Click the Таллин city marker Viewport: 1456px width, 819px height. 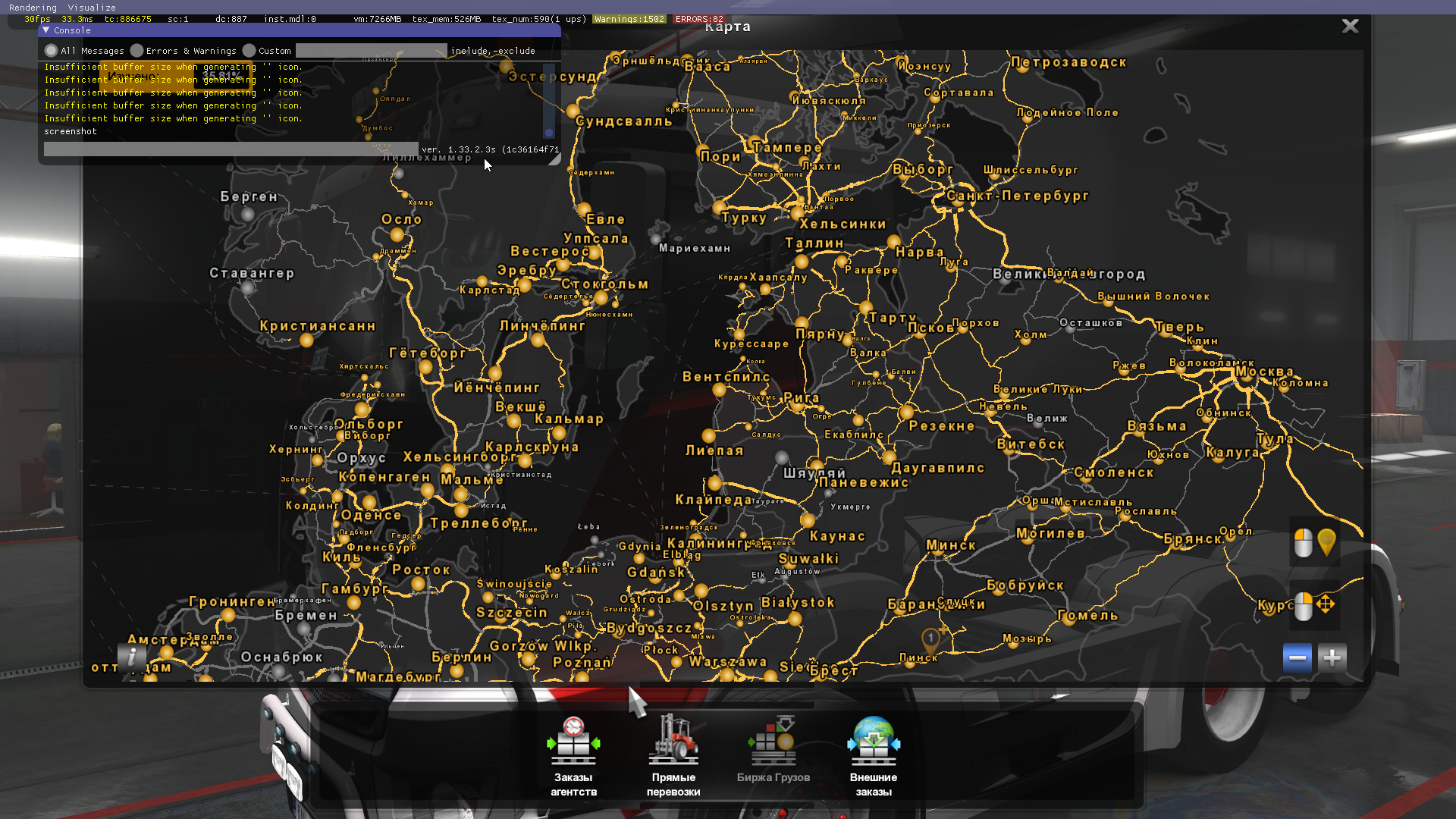[802, 262]
